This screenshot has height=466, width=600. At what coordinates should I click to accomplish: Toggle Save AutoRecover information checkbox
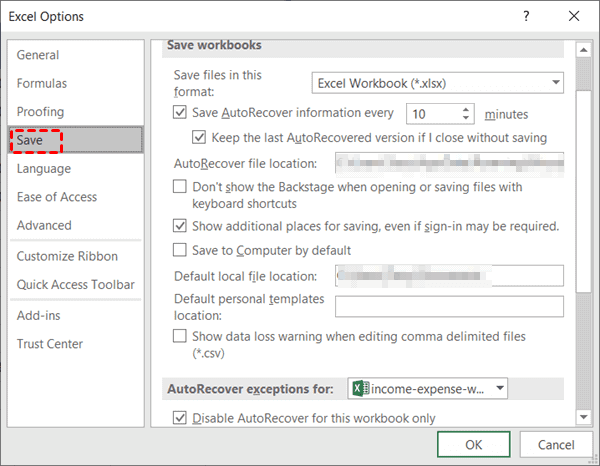pos(180,114)
